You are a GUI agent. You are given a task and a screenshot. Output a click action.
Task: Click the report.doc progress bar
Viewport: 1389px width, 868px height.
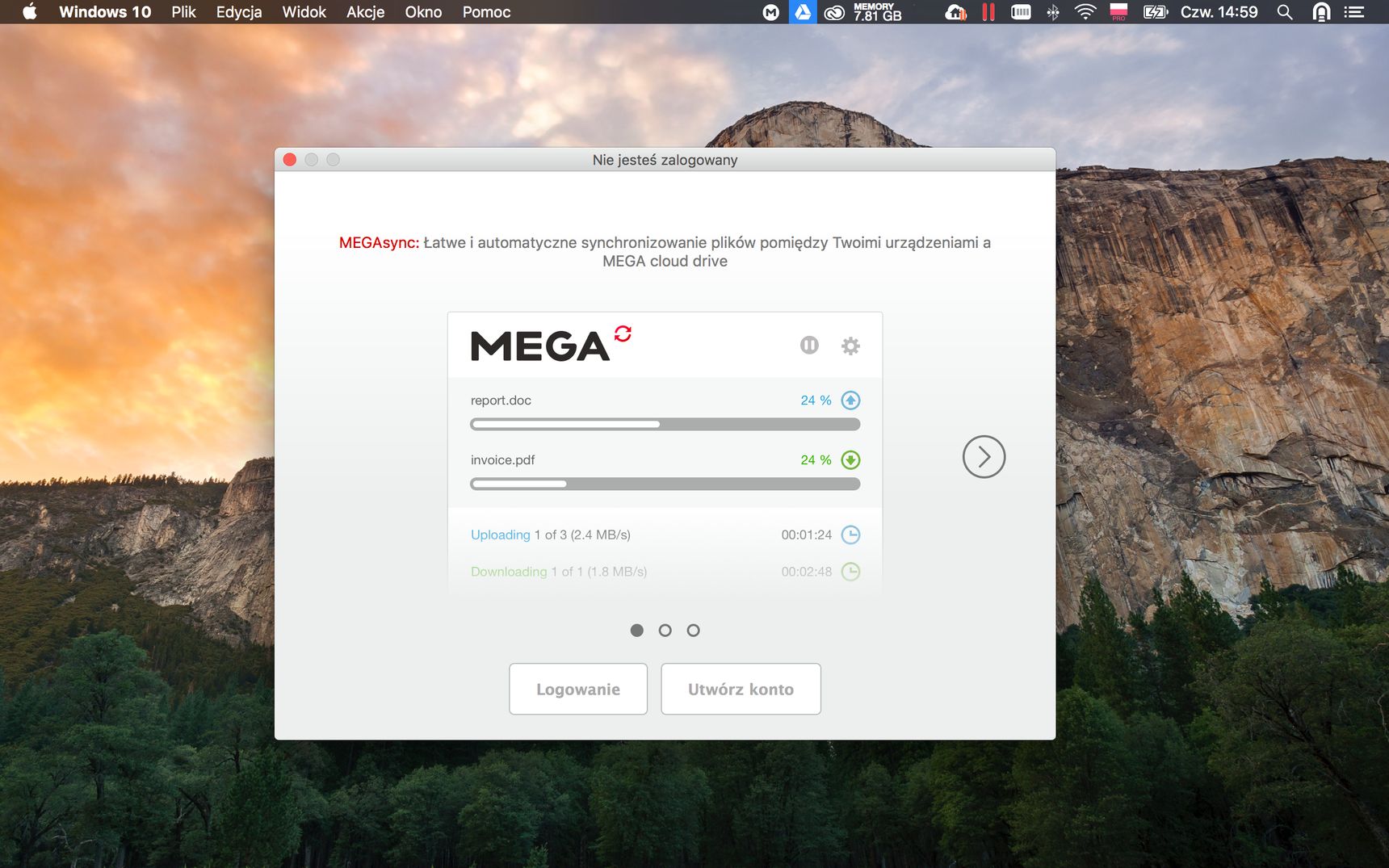[x=665, y=424]
